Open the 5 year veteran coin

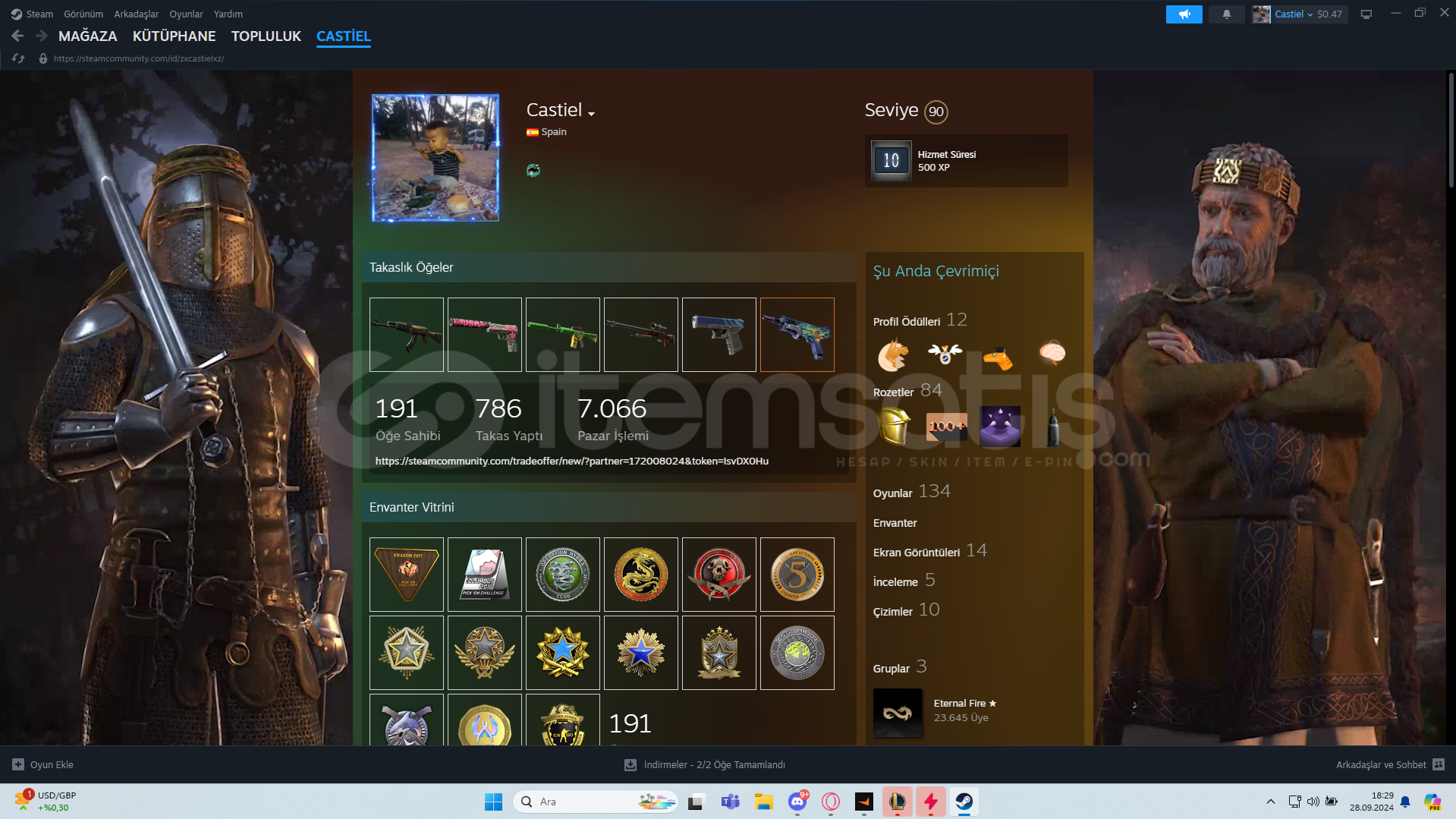797,575
